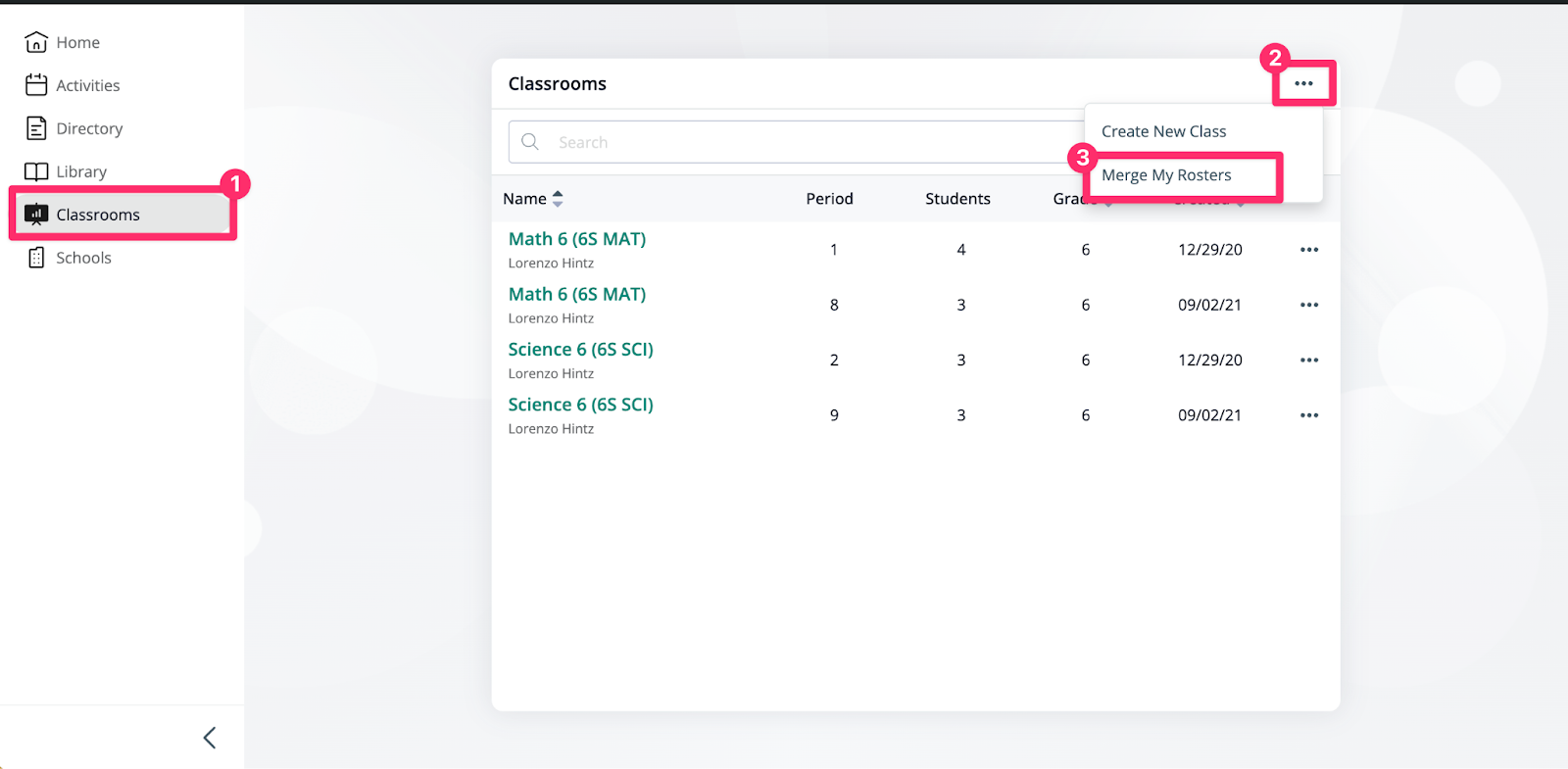Viewport: 1568px width, 769px height.
Task: Click the magnifying glass search icon
Action: 530,142
